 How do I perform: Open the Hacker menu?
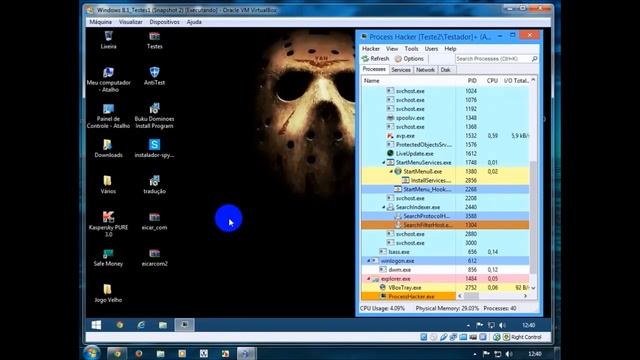(371, 49)
